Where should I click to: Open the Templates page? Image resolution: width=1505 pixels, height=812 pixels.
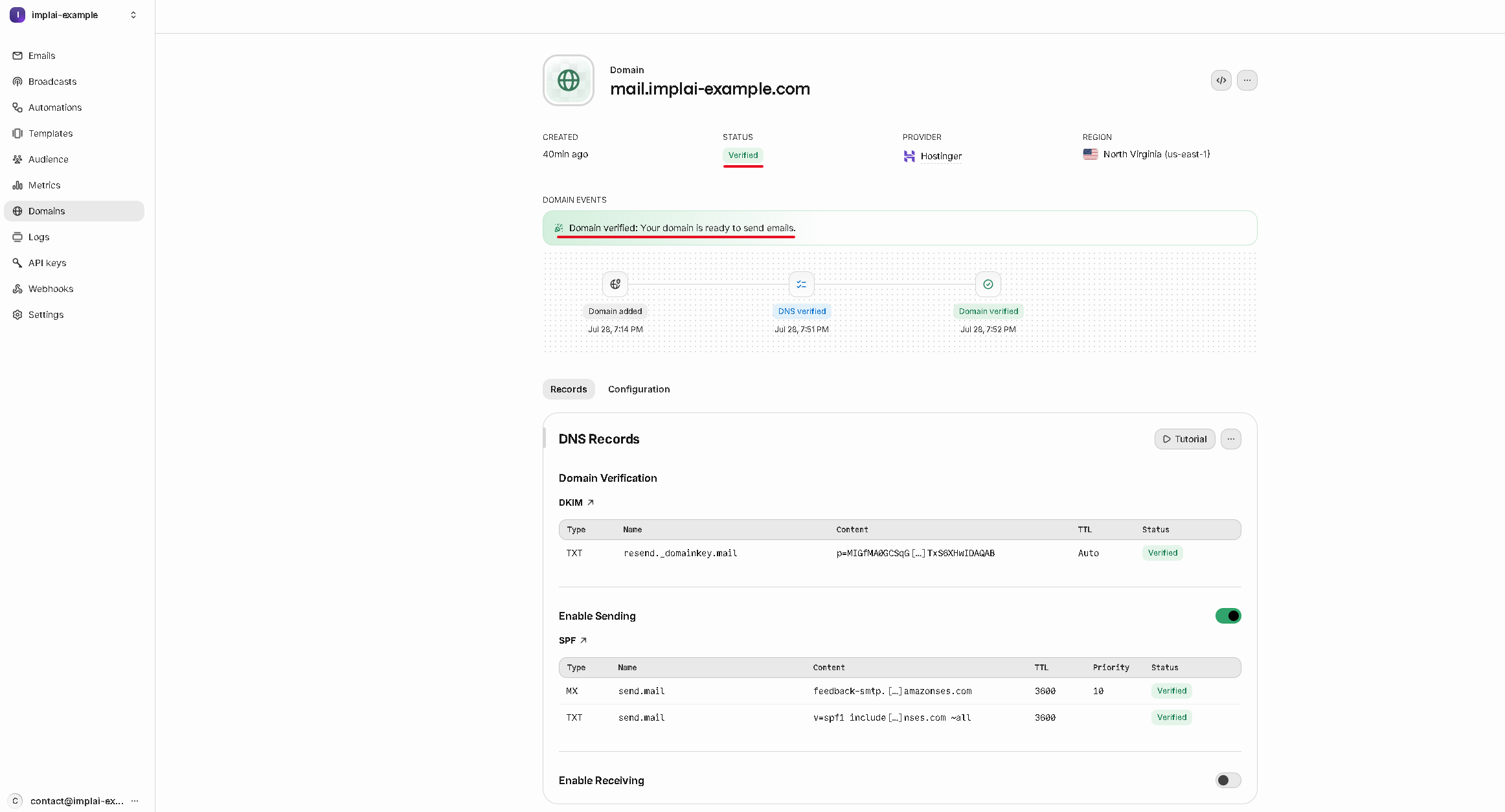(74, 133)
